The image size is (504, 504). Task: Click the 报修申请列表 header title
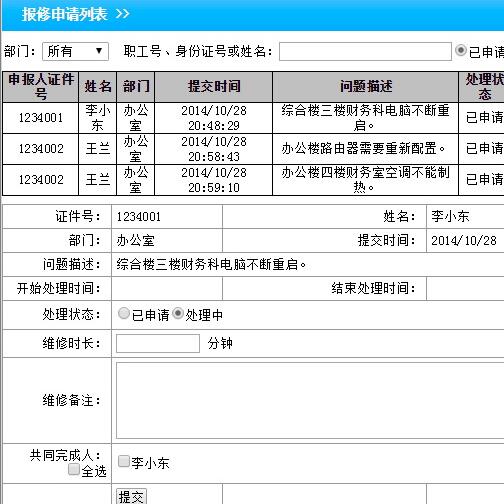pos(65,14)
